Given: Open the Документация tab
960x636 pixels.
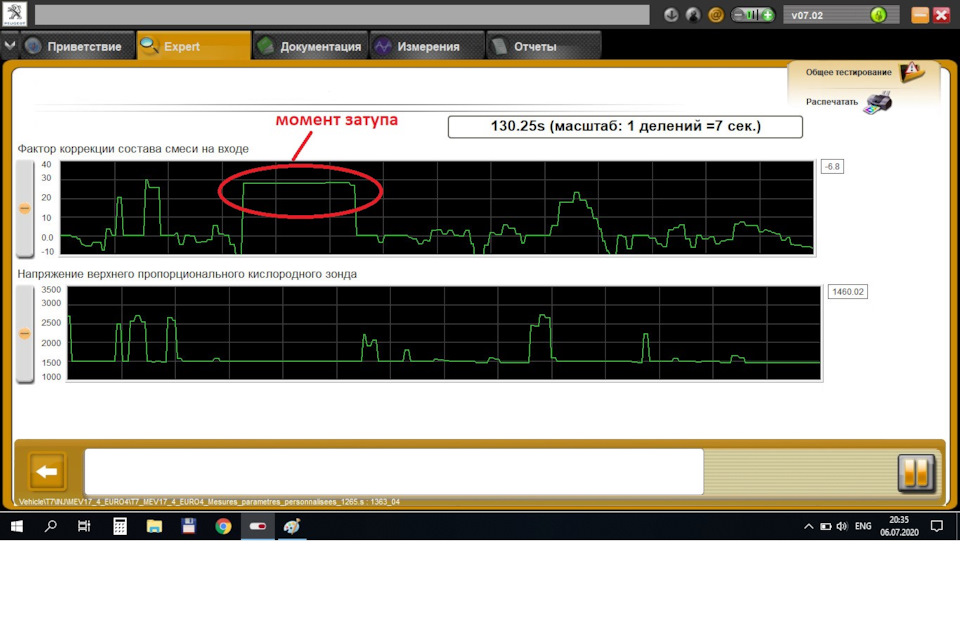Looking at the screenshot, I should pyautogui.click(x=310, y=47).
